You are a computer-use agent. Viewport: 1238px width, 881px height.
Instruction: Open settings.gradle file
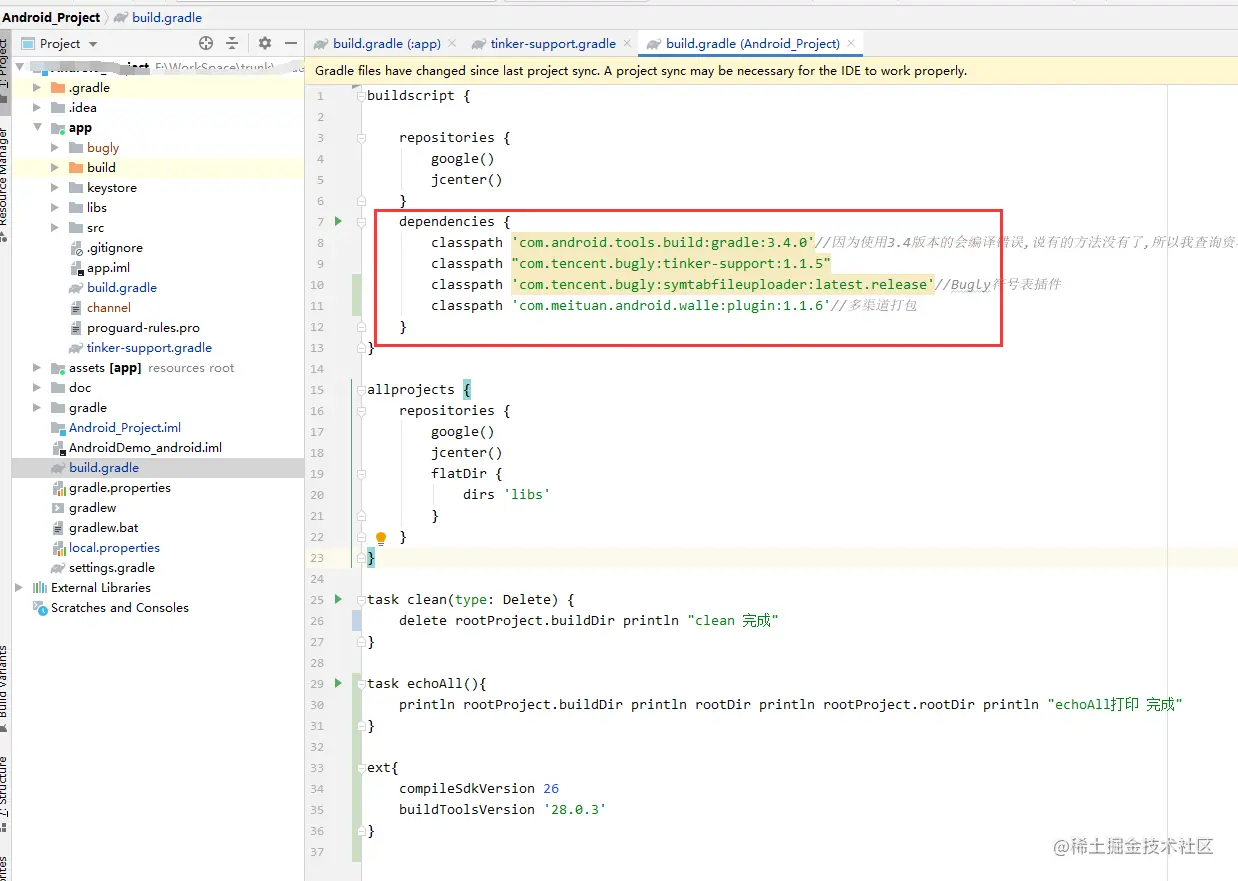(x=111, y=568)
